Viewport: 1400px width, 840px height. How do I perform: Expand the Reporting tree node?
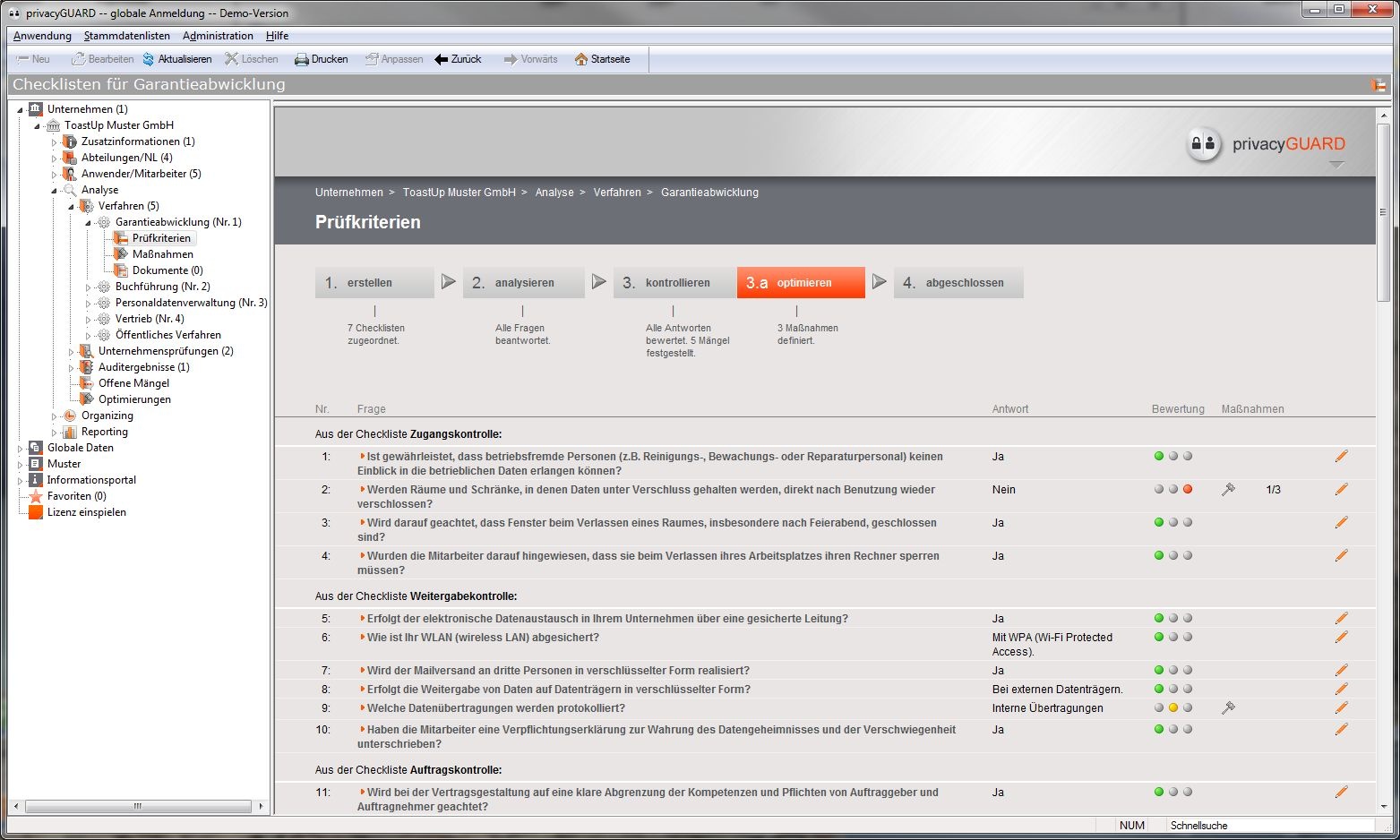click(x=54, y=433)
